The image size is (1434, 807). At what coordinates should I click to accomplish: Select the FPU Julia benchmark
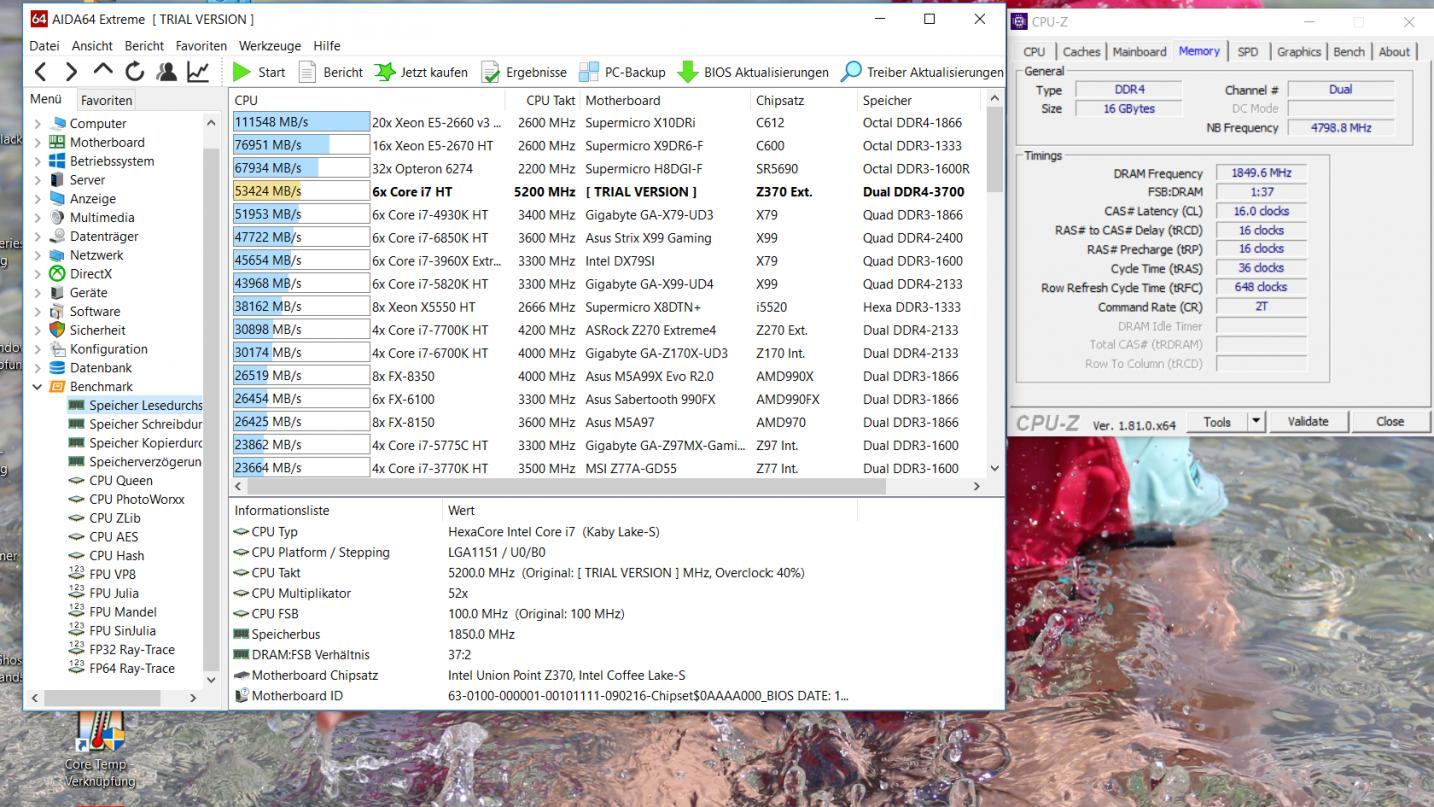[113, 593]
